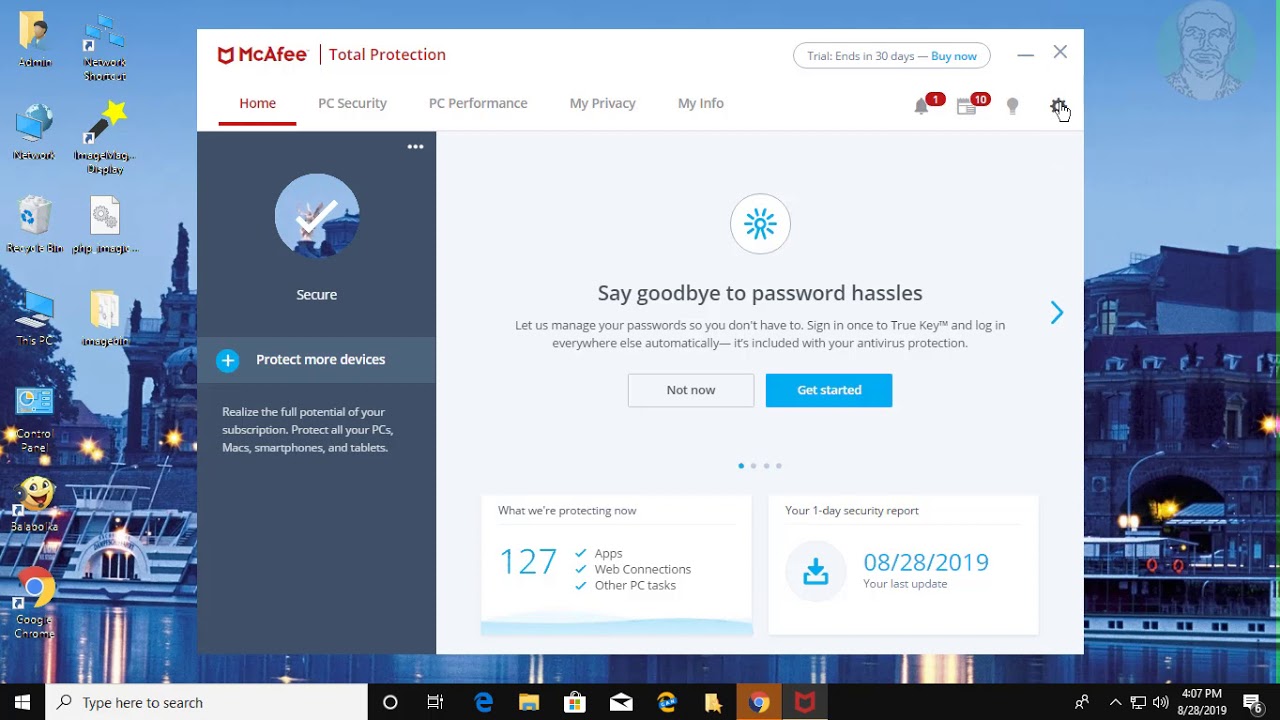Open the Recycle Bin
1280x720 pixels.
[34, 224]
